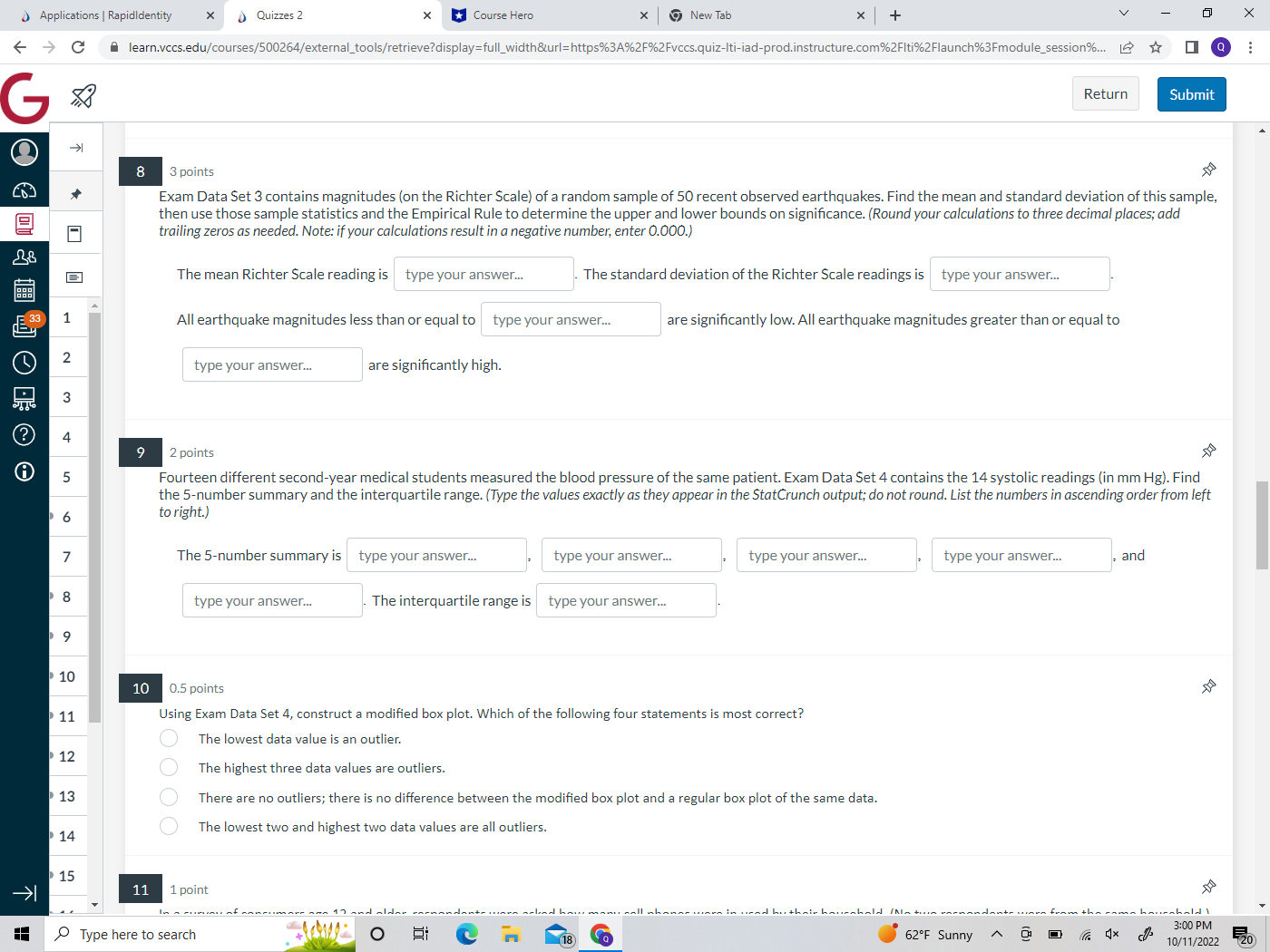Click the mean Richter Scale answer field

pos(484,274)
